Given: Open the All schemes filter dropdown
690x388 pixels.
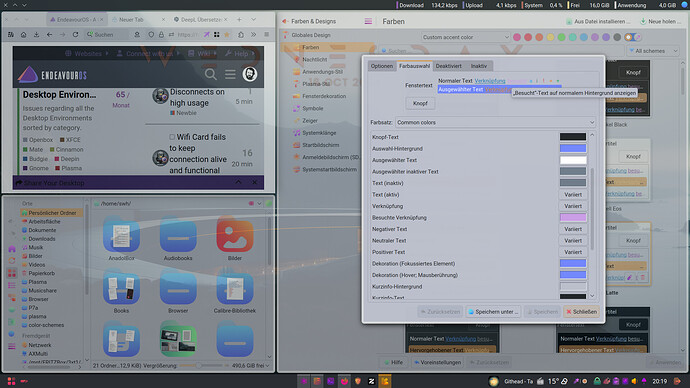Looking at the screenshot, I should click(653, 51).
